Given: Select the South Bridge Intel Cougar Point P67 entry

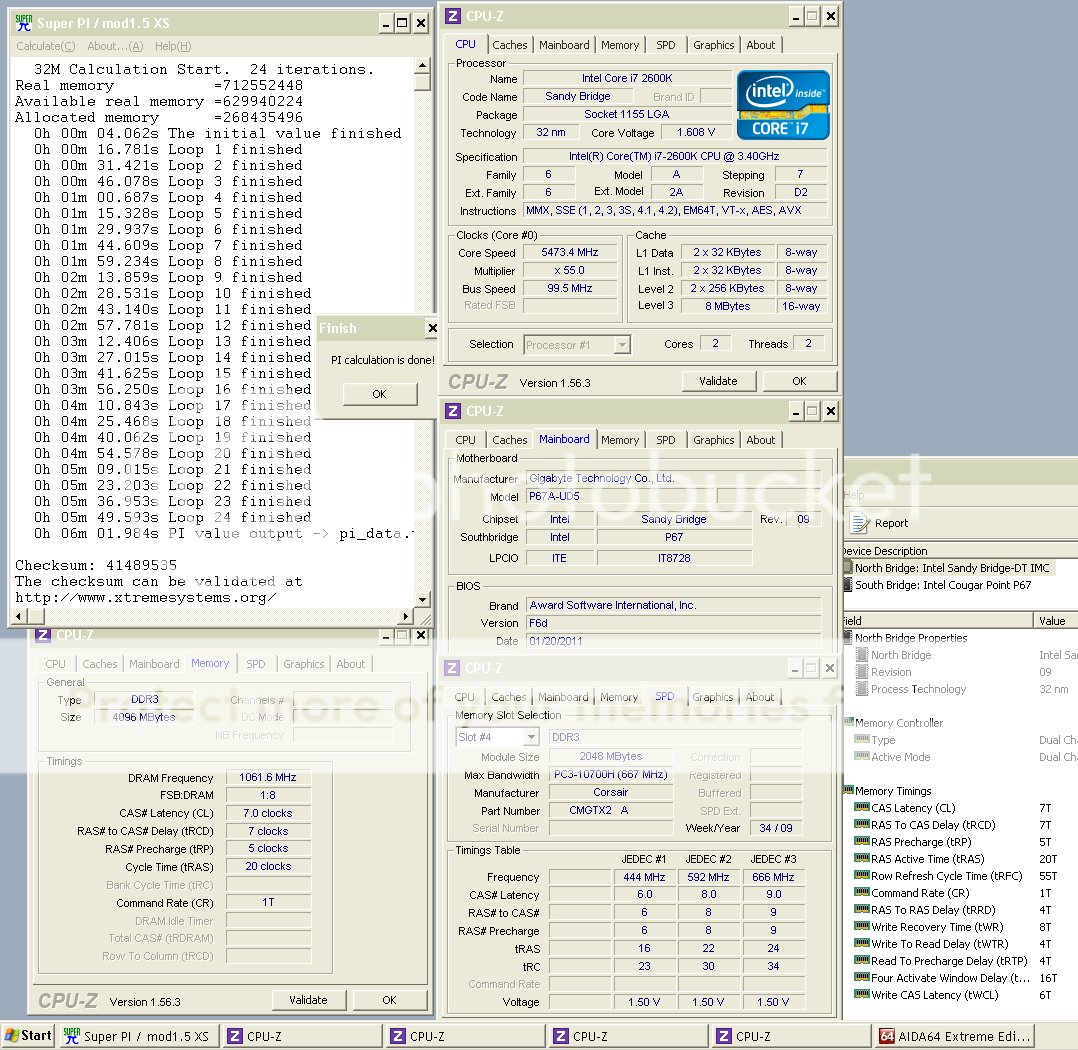Looking at the screenshot, I should pyautogui.click(x=942, y=585).
